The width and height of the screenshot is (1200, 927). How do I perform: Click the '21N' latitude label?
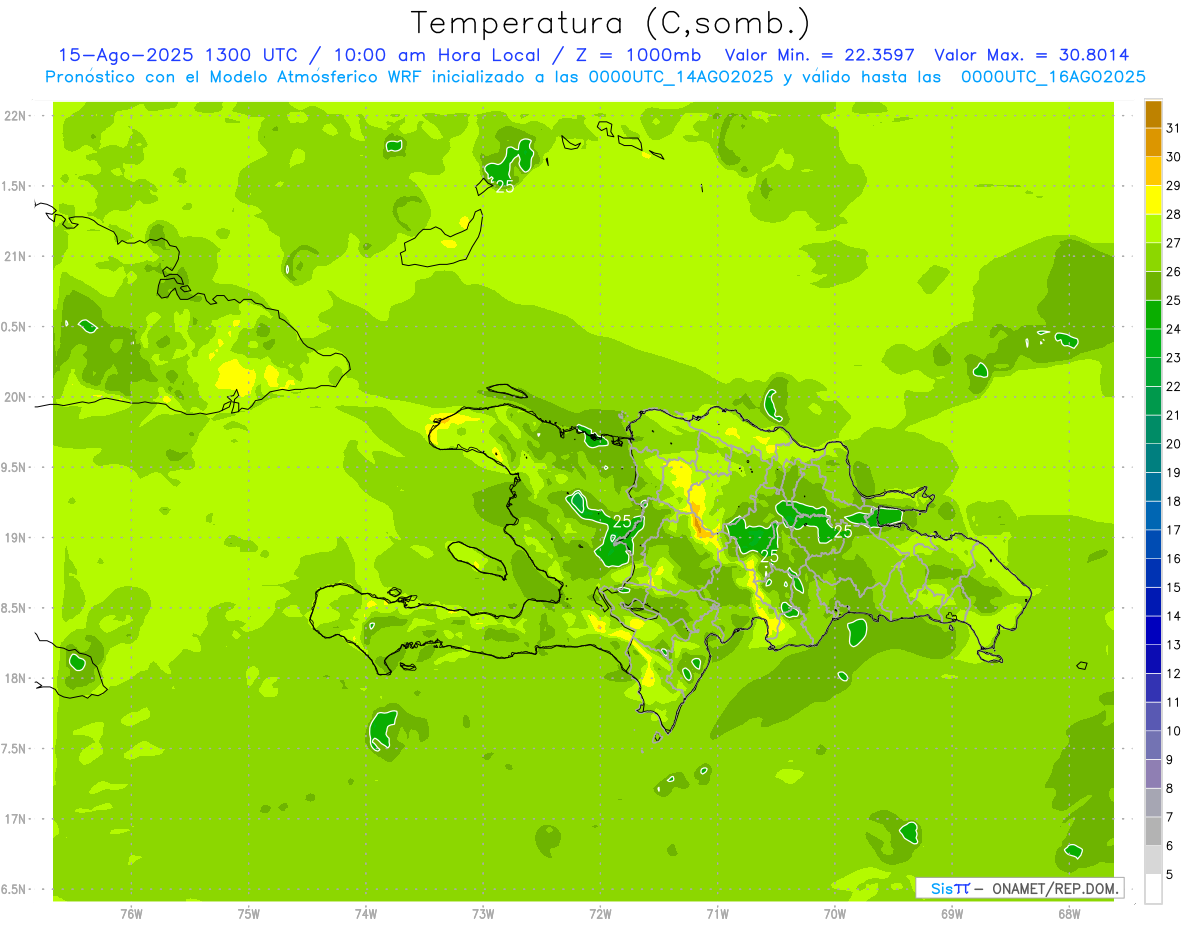[x=15, y=257]
